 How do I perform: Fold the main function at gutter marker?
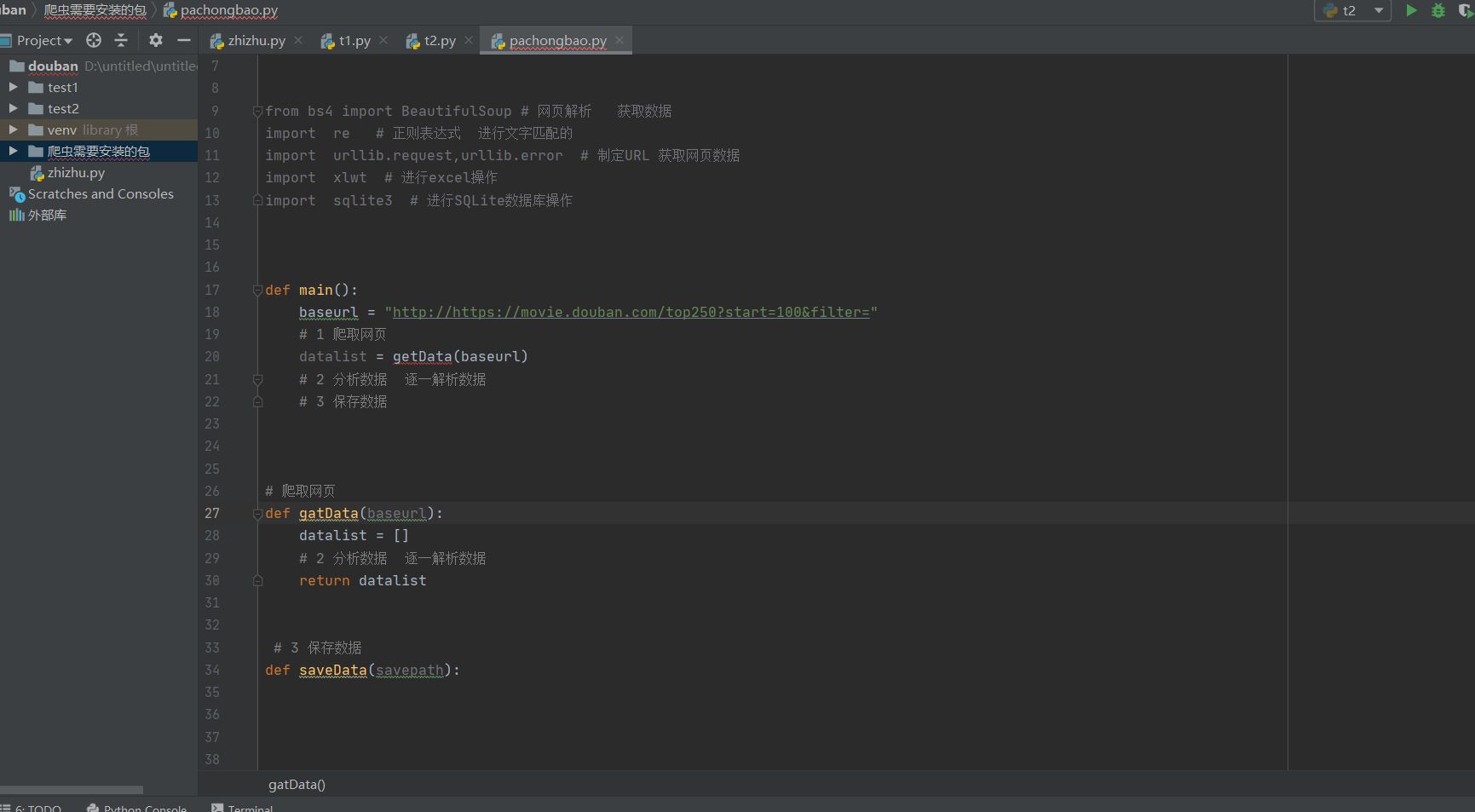(257, 290)
